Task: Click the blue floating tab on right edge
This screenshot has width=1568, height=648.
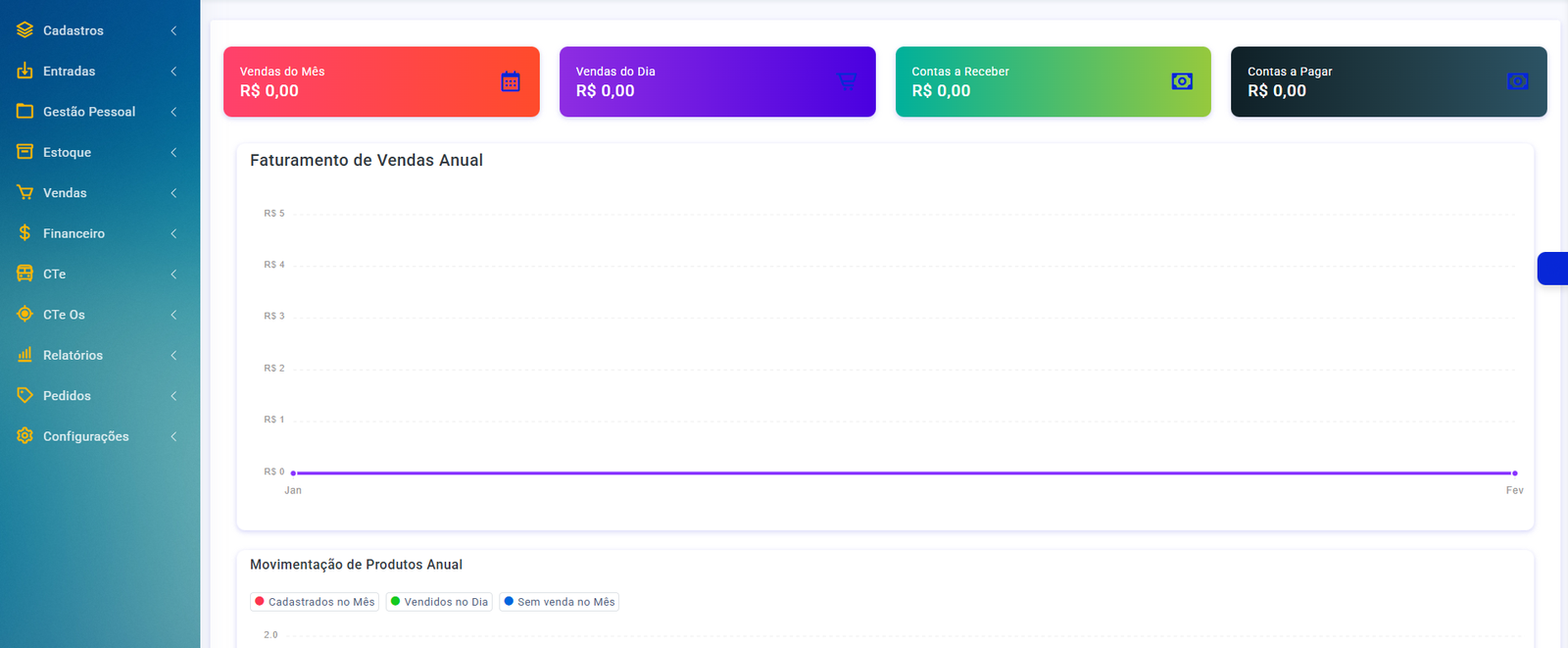Action: point(1552,269)
